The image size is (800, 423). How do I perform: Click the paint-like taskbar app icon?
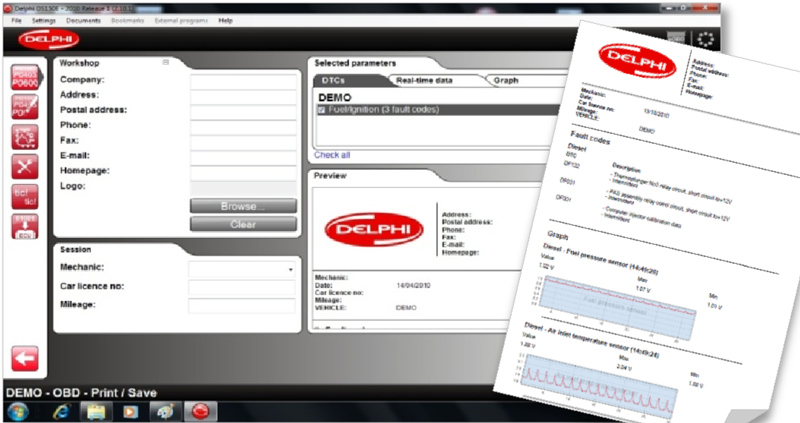pos(165,411)
